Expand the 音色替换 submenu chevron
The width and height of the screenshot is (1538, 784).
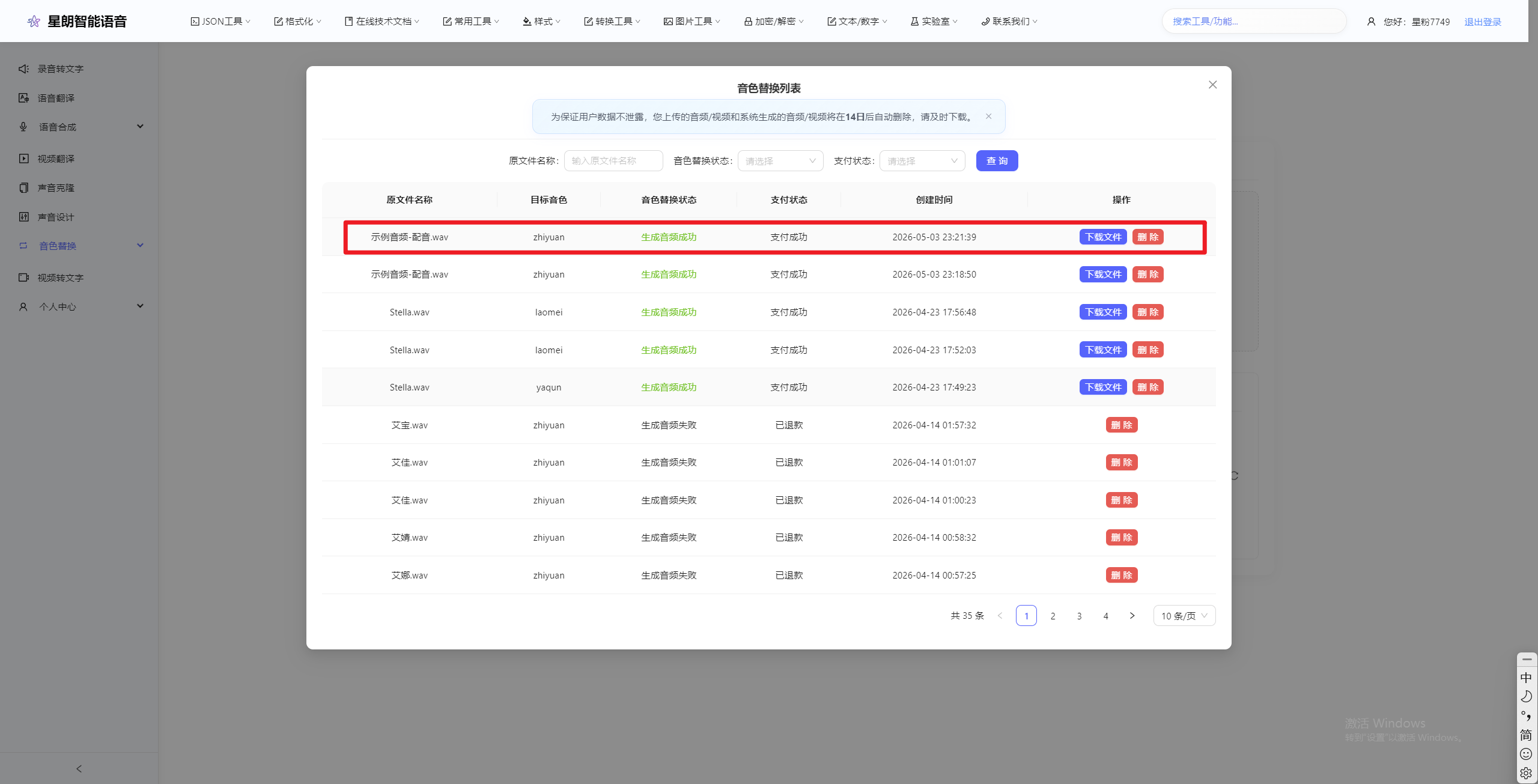click(x=140, y=245)
